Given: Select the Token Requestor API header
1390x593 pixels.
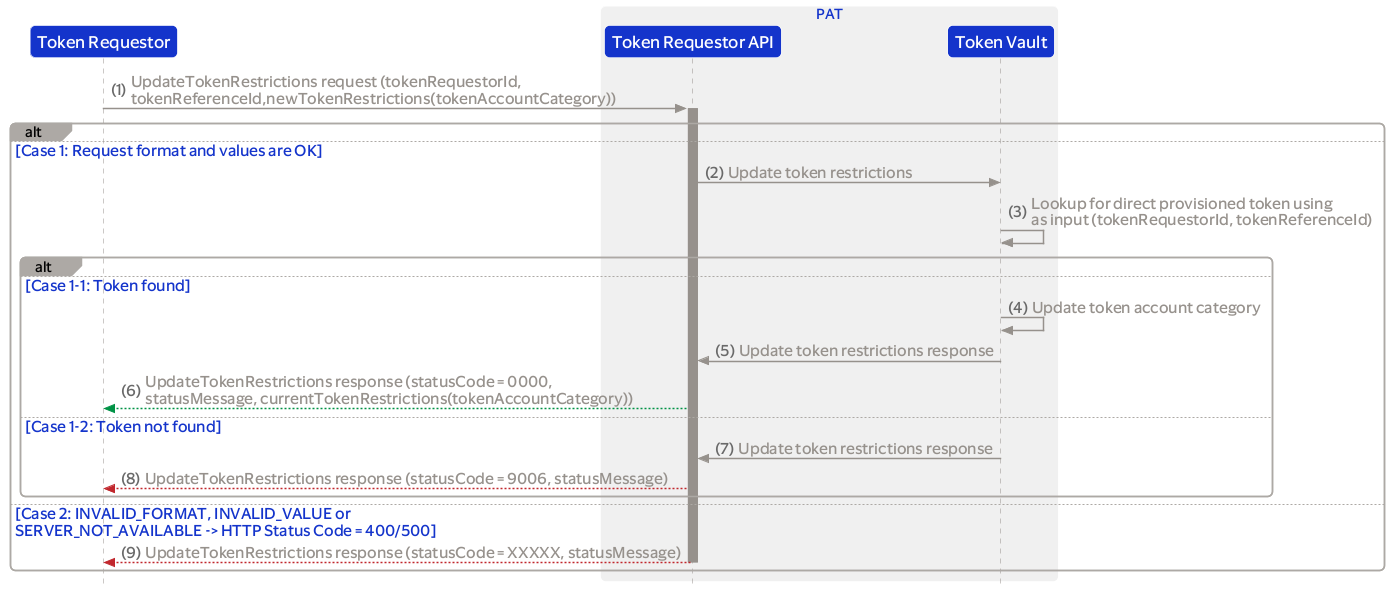Looking at the screenshot, I should pos(692,41).
